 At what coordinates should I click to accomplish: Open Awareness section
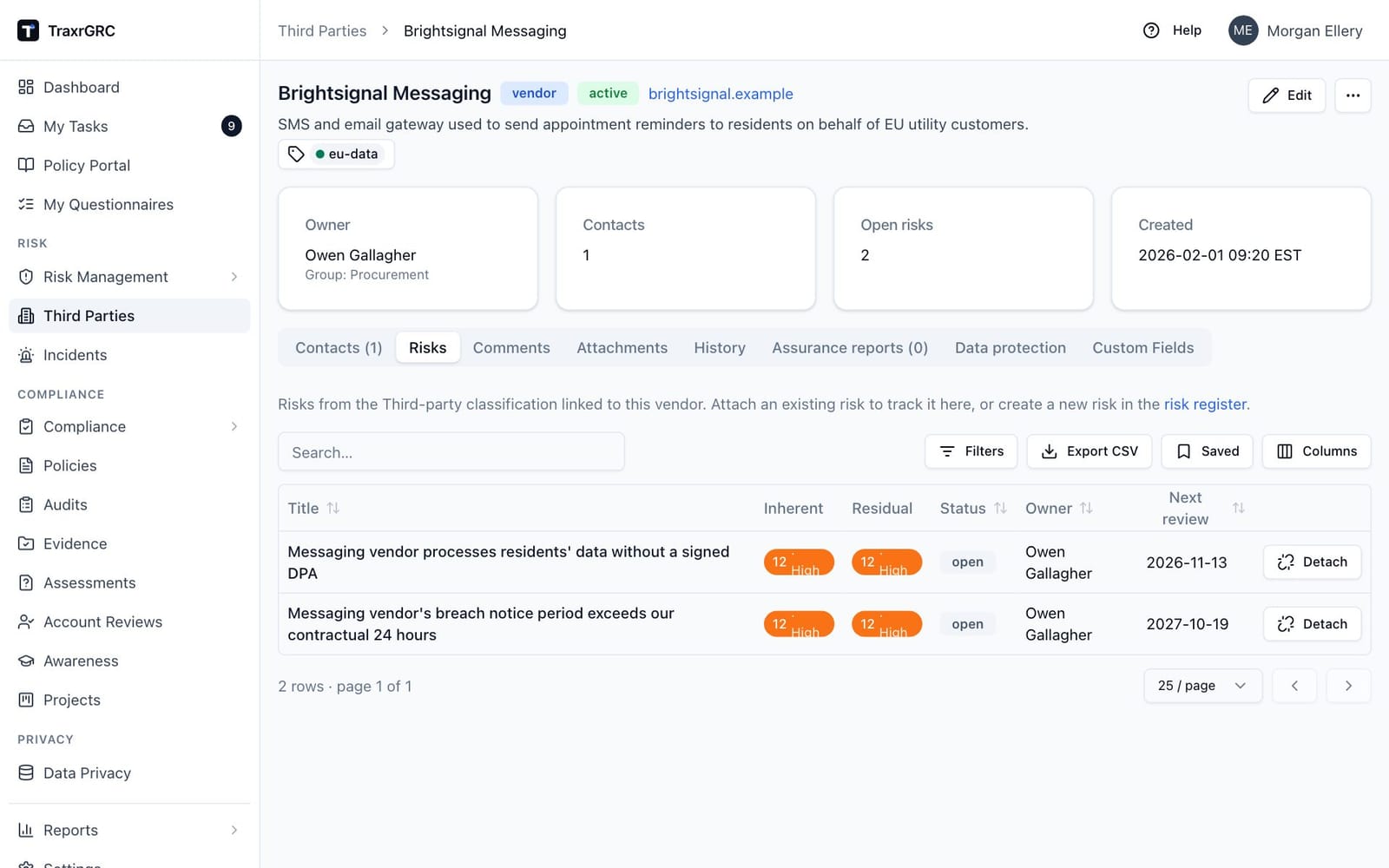click(x=129, y=661)
